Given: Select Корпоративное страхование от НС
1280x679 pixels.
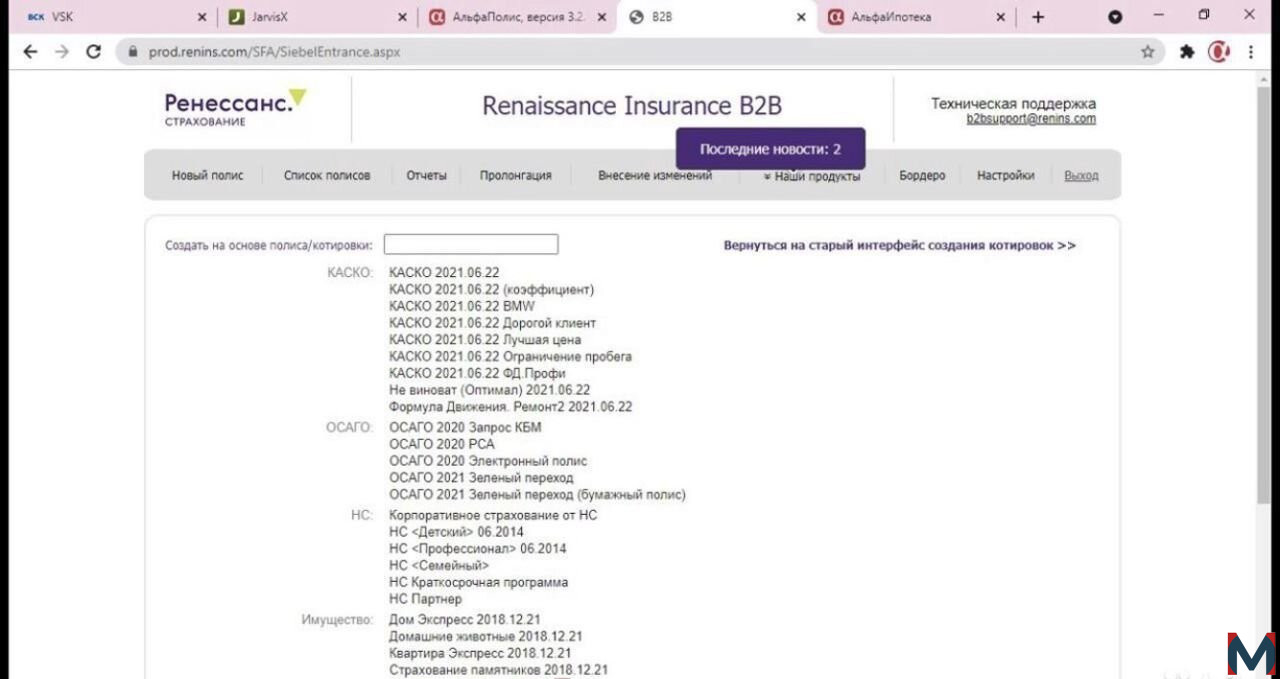Looking at the screenshot, I should point(493,515).
